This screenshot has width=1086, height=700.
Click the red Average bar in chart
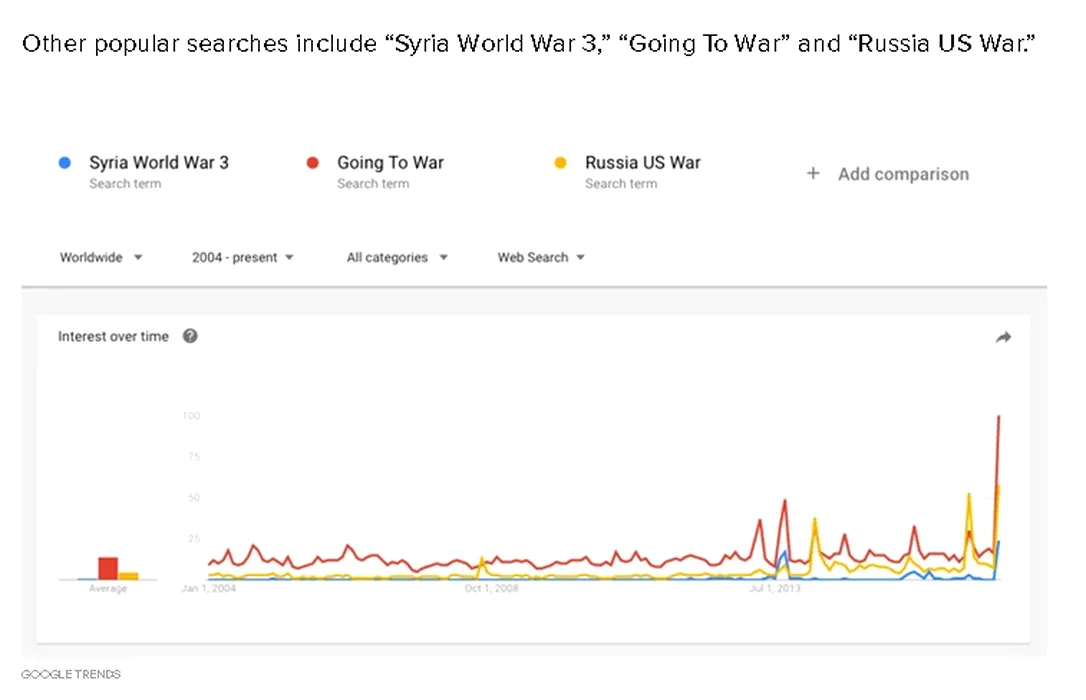[107, 568]
